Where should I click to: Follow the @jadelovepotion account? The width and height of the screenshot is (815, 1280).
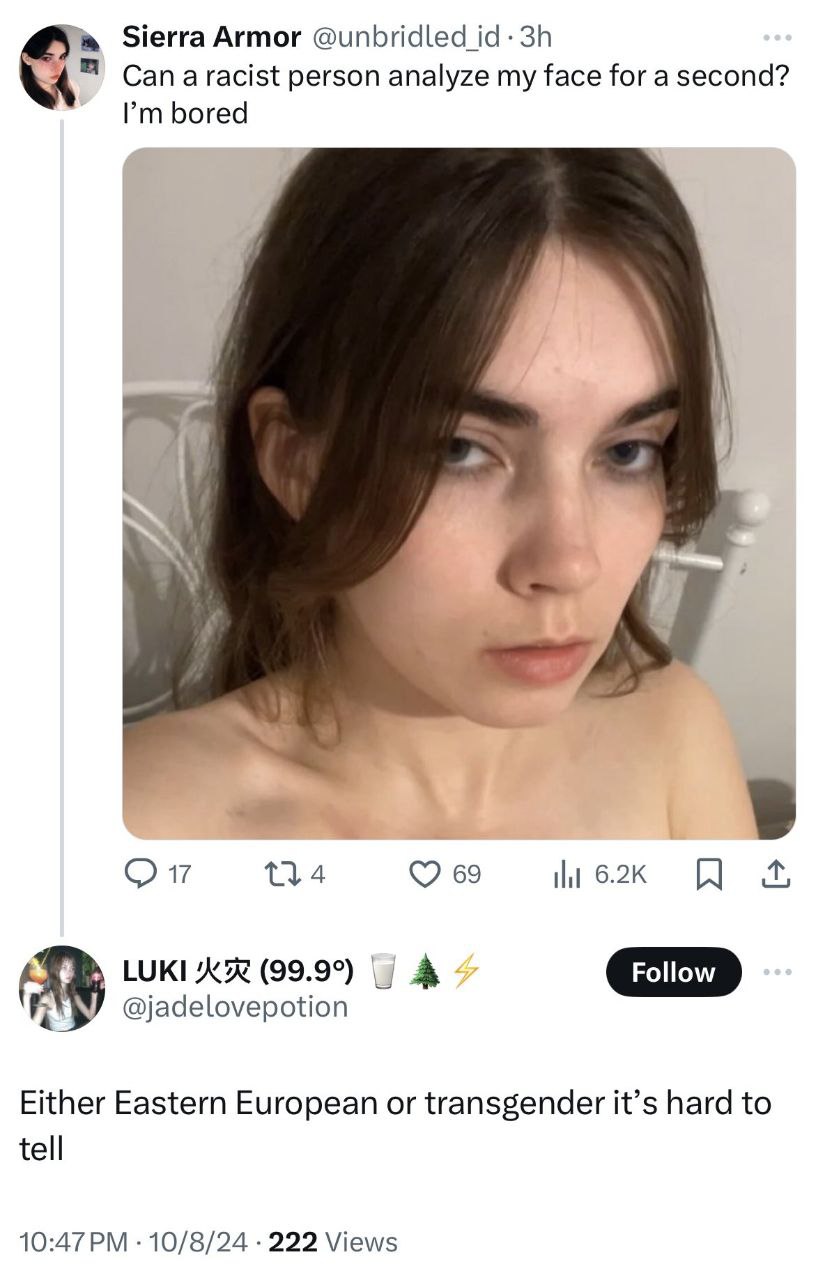point(673,972)
